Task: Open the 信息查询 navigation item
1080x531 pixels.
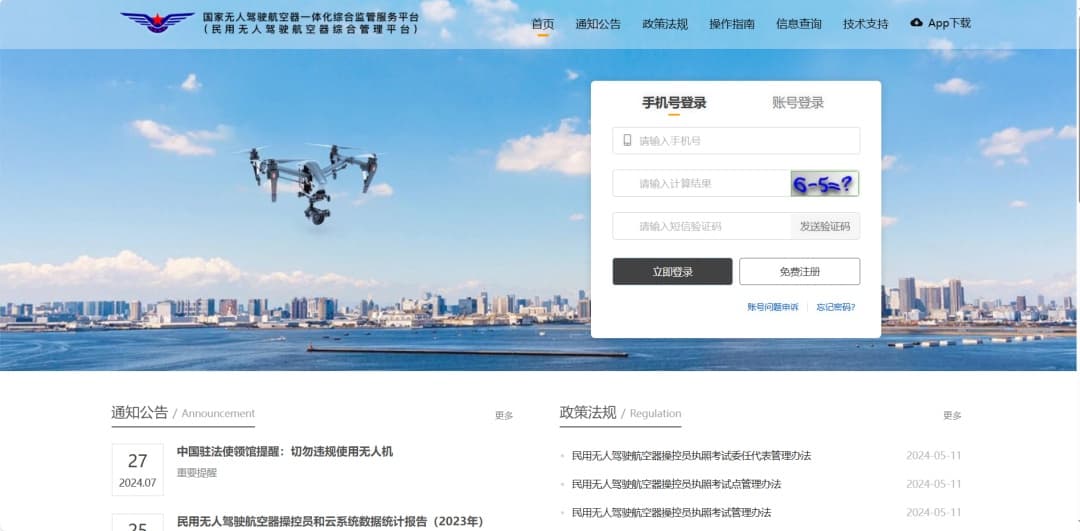Action: pyautogui.click(x=798, y=24)
